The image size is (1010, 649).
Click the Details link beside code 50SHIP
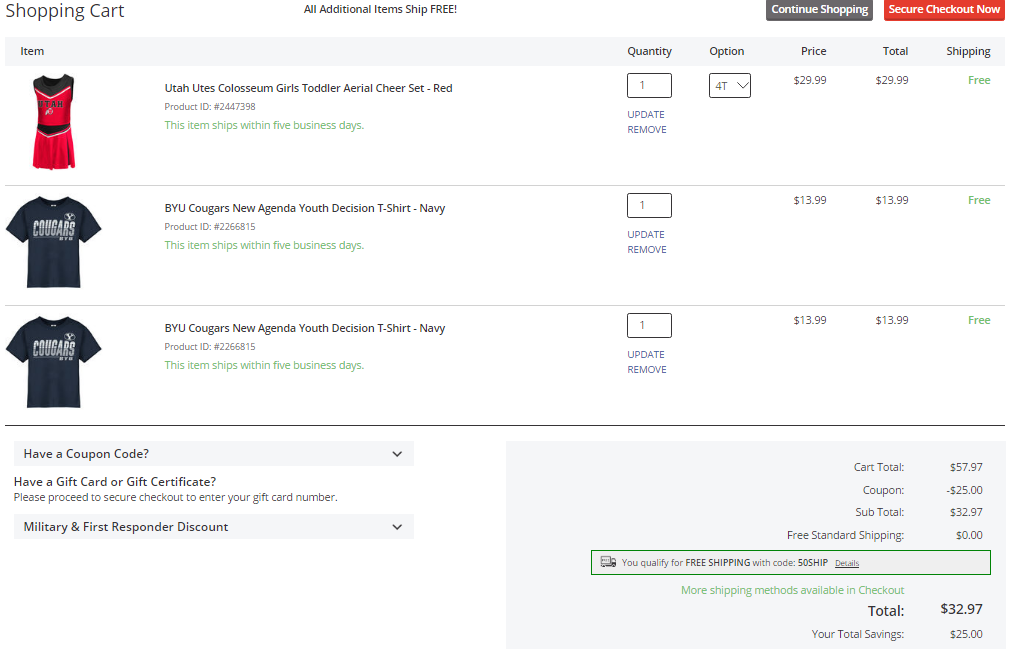click(847, 563)
